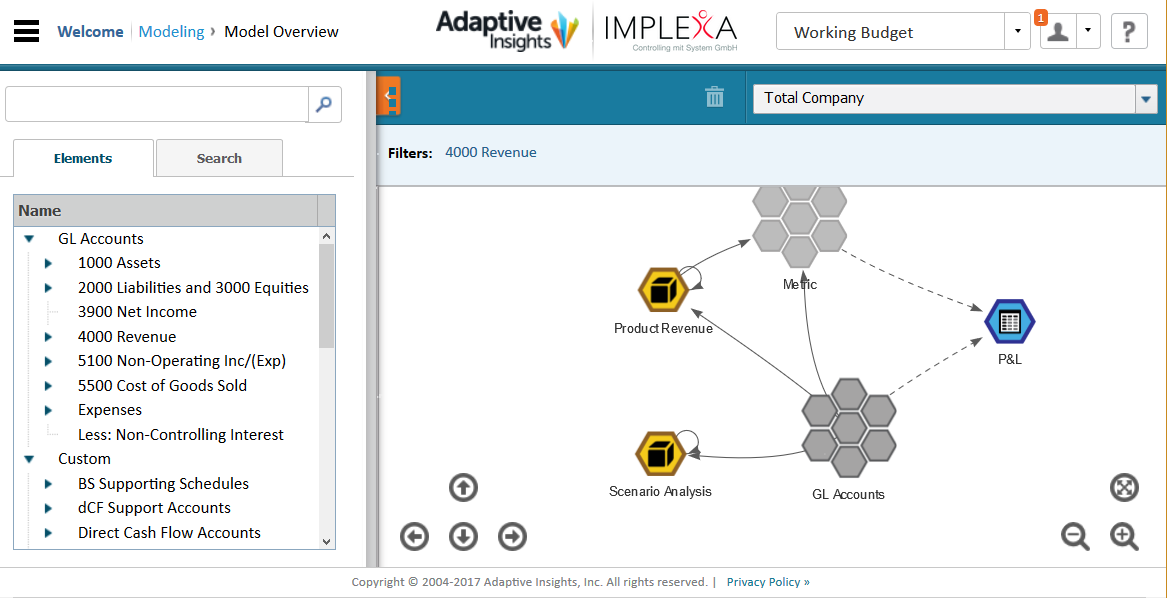The image size is (1167, 598).
Task: Expand the 4000 Revenue tree node
Action: [48, 337]
